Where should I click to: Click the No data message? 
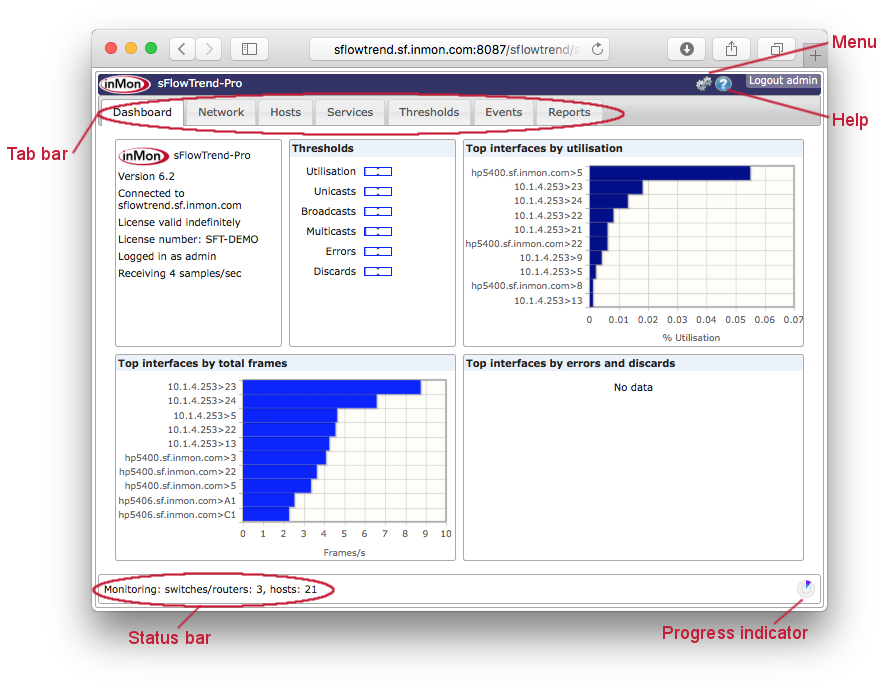633,387
